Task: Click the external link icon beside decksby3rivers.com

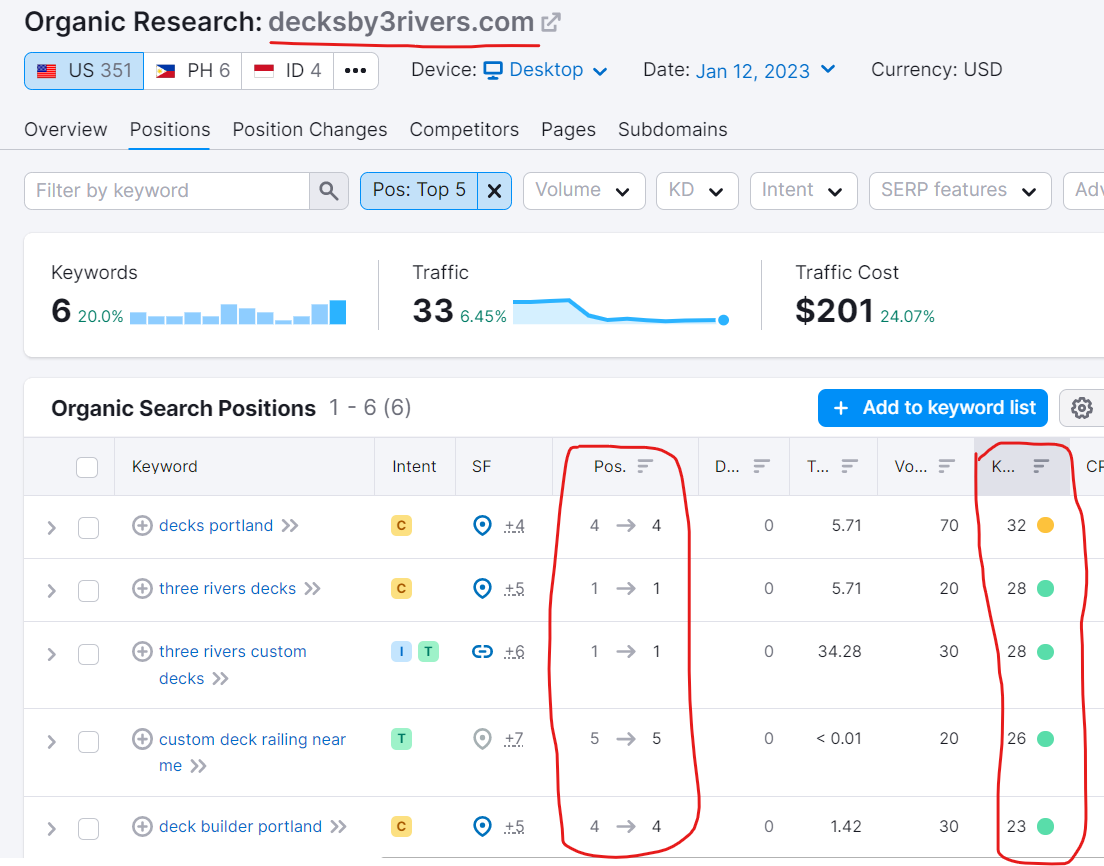Action: pyautogui.click(x=552, y=20)
